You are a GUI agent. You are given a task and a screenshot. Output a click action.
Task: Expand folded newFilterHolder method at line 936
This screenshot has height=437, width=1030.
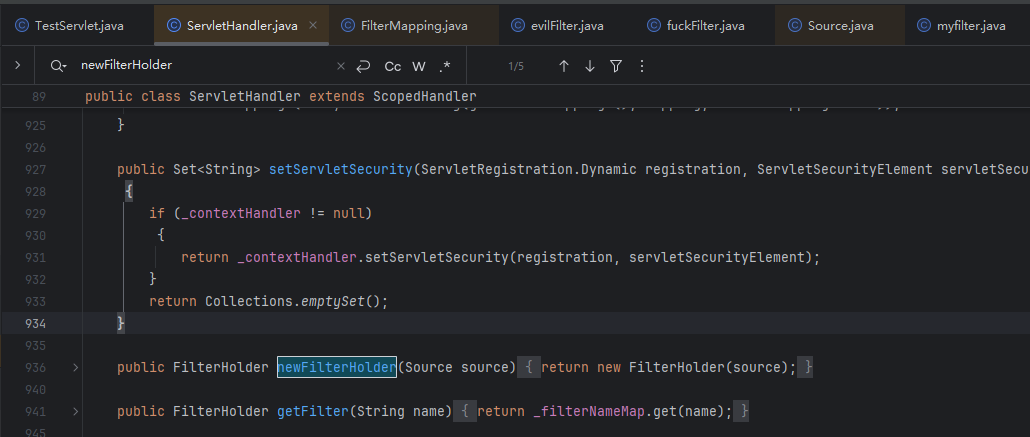(x=75, y=368)
